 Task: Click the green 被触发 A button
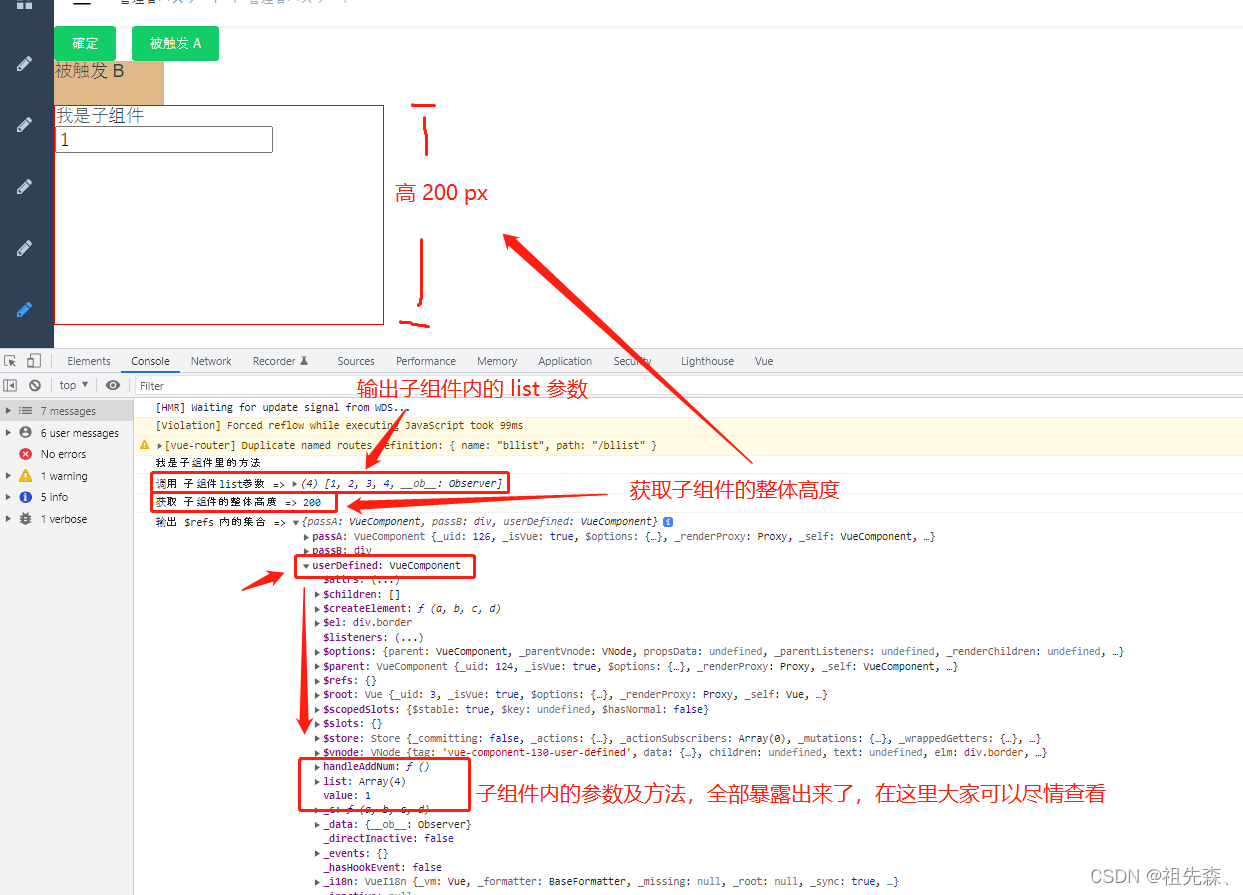175,43
